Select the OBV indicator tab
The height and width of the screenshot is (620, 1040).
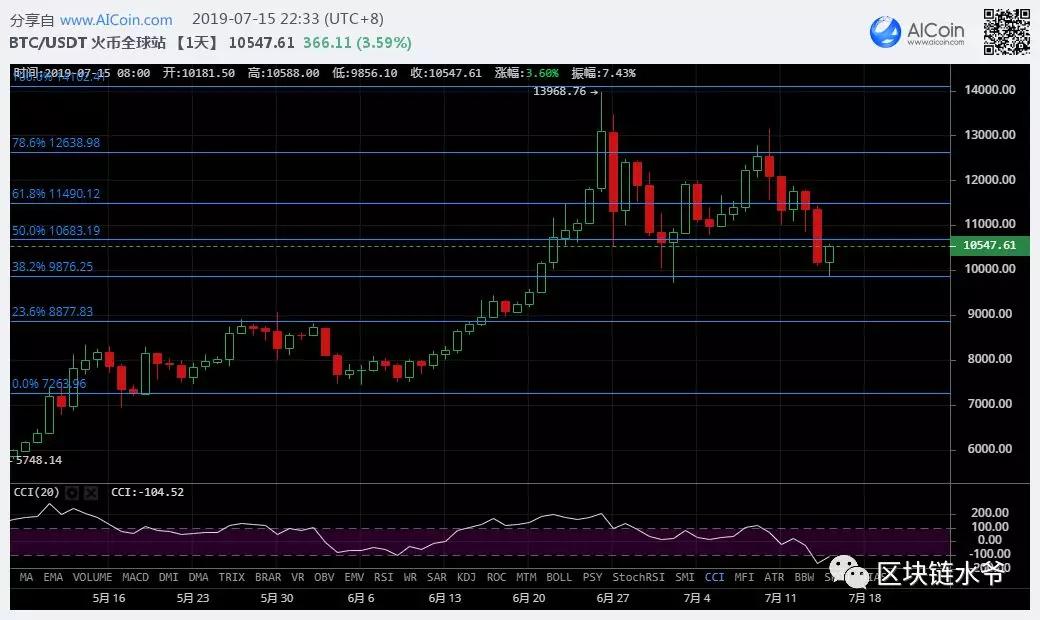point(324,577)
